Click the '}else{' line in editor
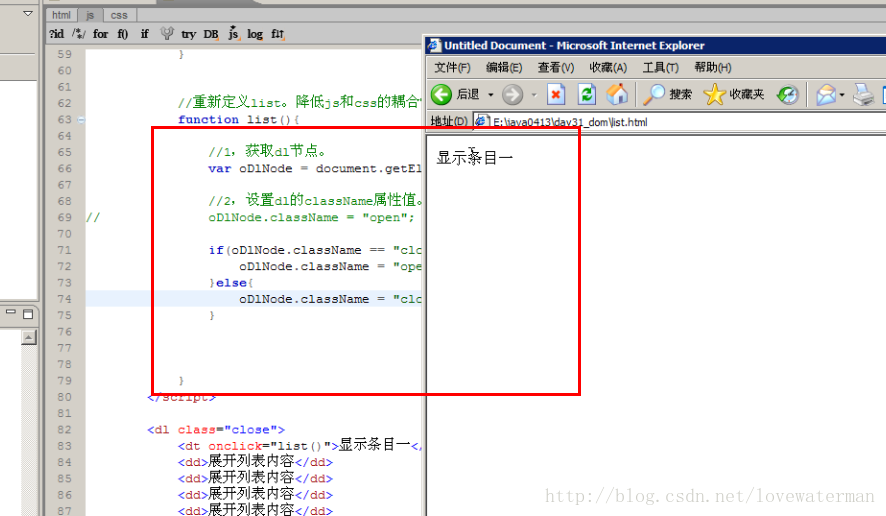The height and width of the screenshot is (516, 886). 231,283
